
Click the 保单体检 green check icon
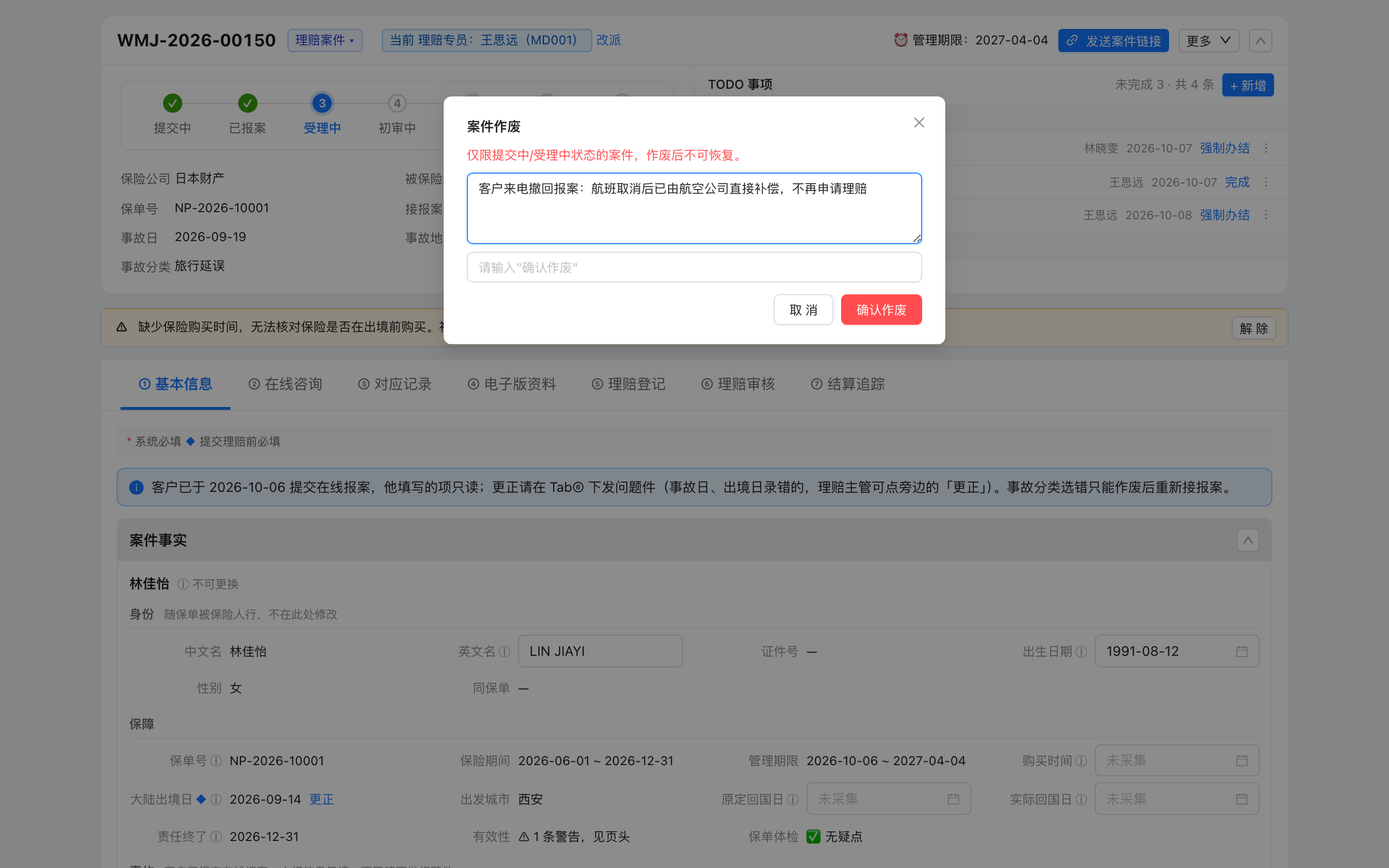[x=813, y=836]
